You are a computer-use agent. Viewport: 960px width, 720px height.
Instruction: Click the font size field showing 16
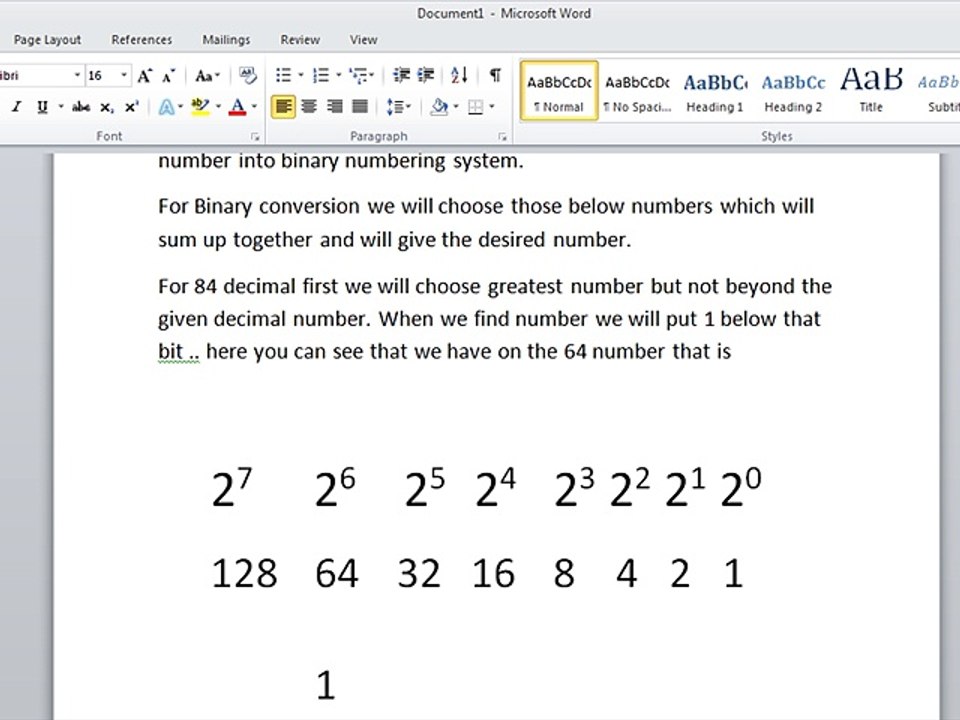(102, 75)
